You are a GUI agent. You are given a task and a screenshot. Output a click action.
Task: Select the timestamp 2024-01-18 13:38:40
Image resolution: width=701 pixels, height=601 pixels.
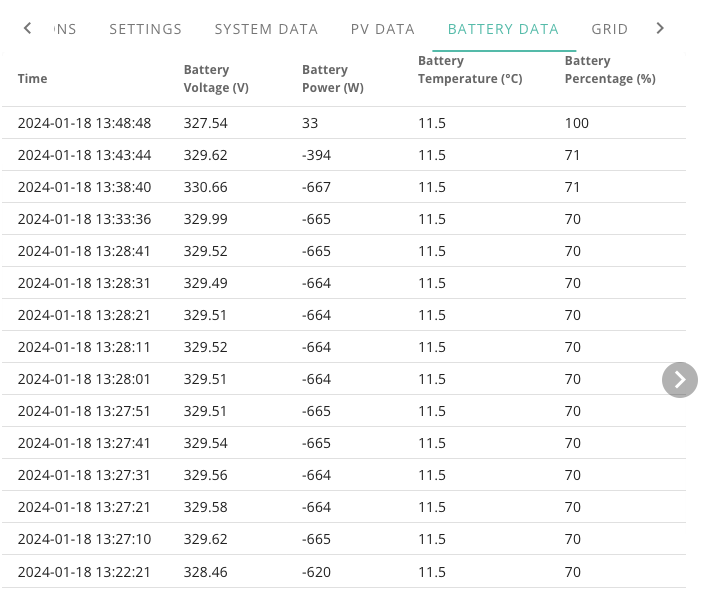tap(84, 187)
